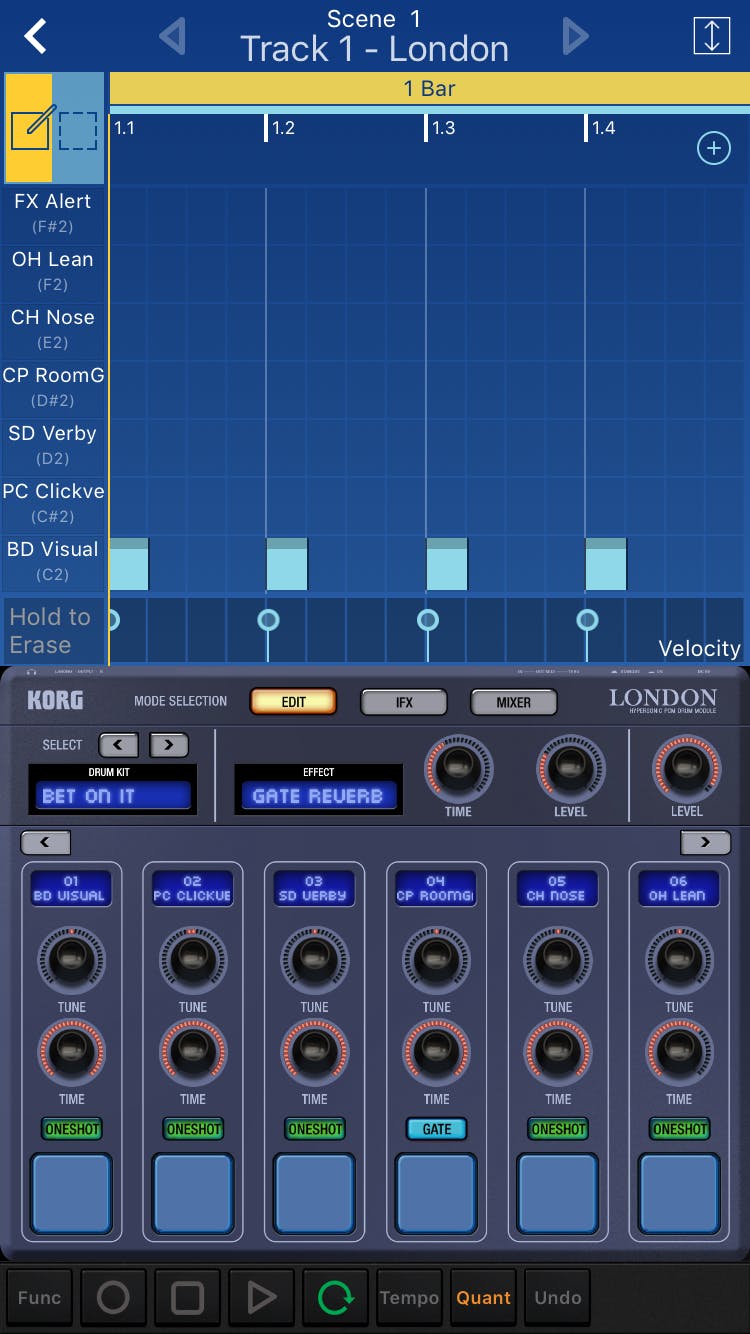The width and height of the screenshot is (750, 1334).
Task: Click the PC CLICKVE TIME knob
Action: tap(193, 1052)
